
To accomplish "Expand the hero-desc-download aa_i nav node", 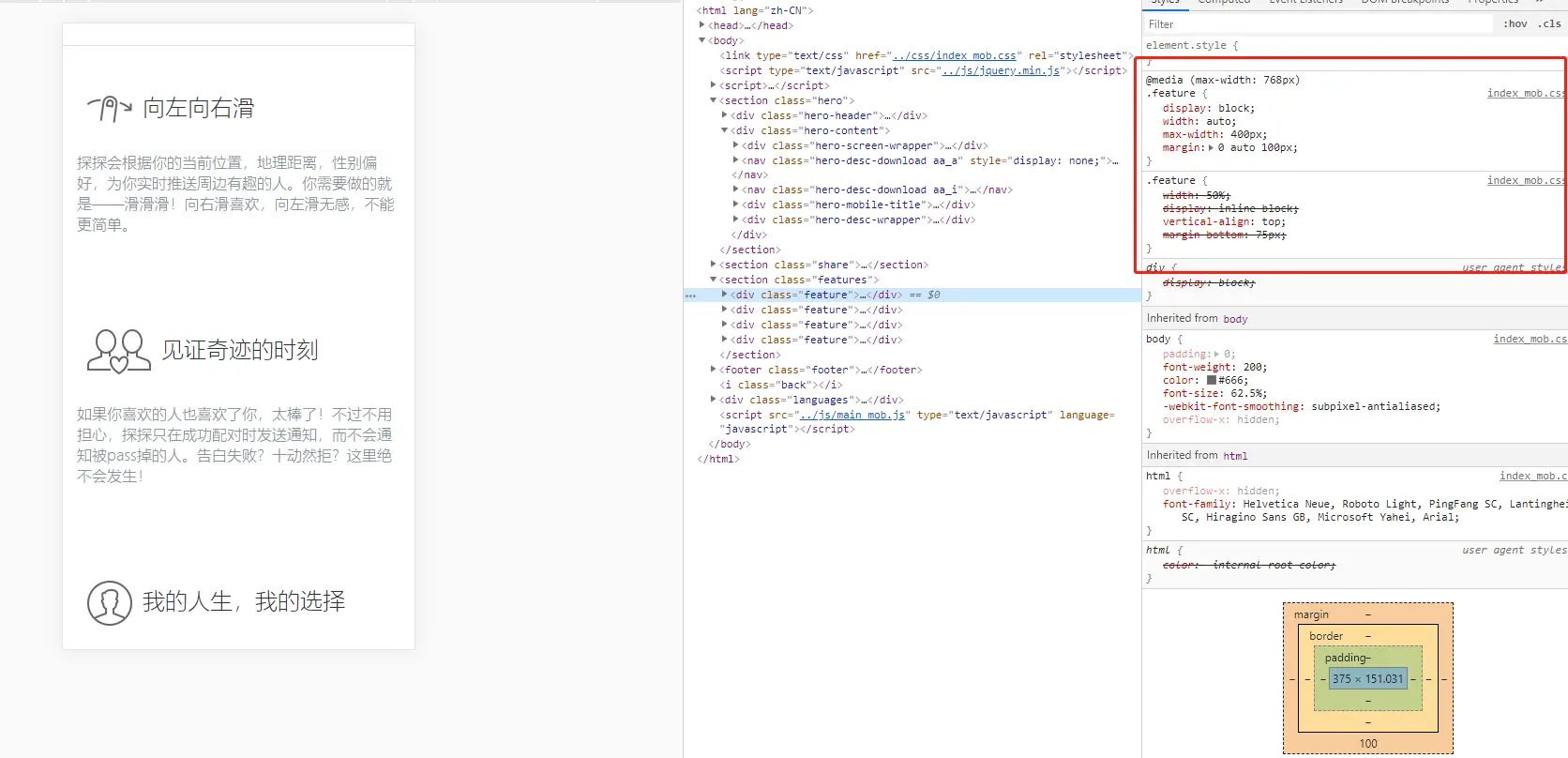I will 735,189.
